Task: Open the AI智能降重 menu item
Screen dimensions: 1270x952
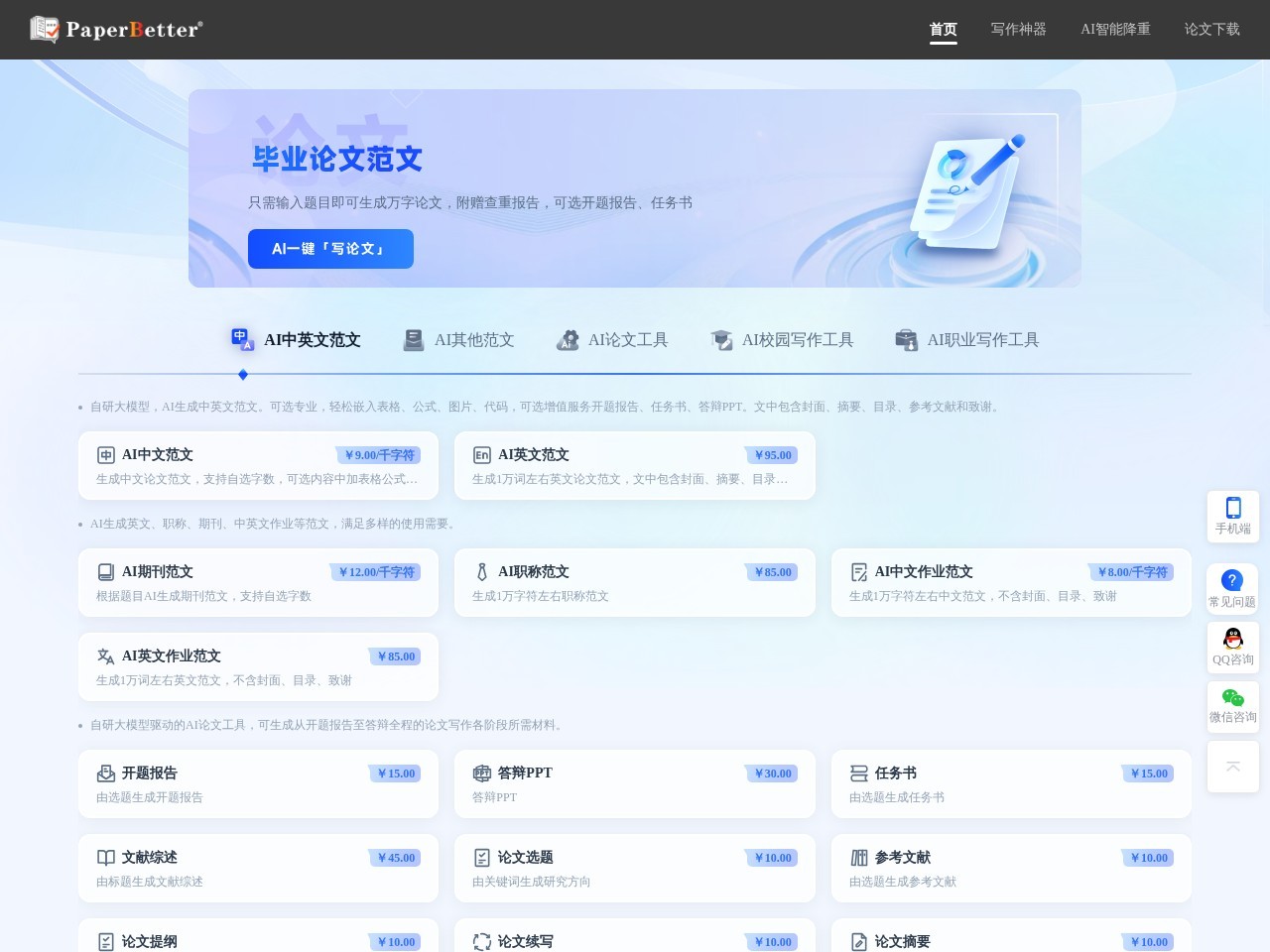Action: pyautogui.click(x=1115, y=30)
